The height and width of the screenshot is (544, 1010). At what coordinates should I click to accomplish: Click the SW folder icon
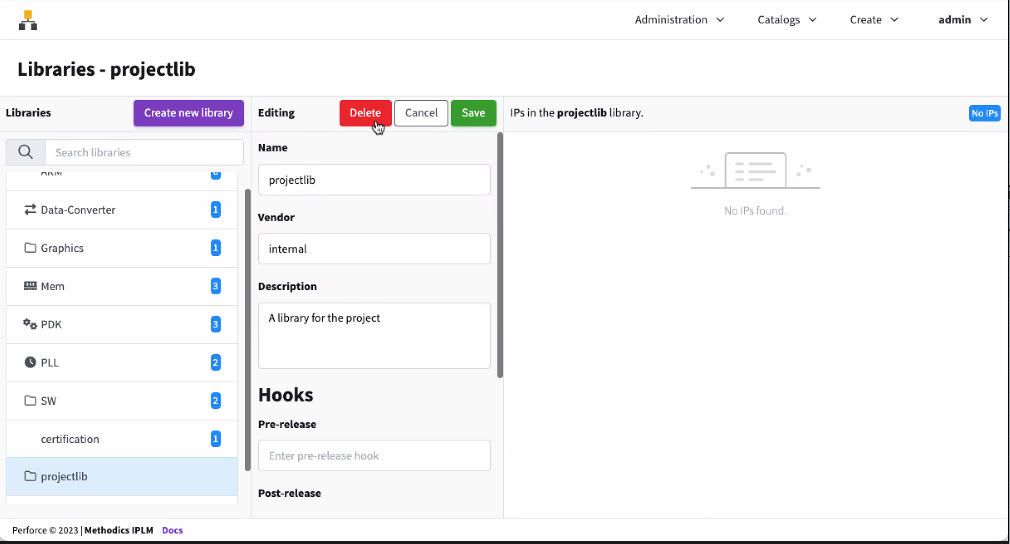click(x=30, y=401)
